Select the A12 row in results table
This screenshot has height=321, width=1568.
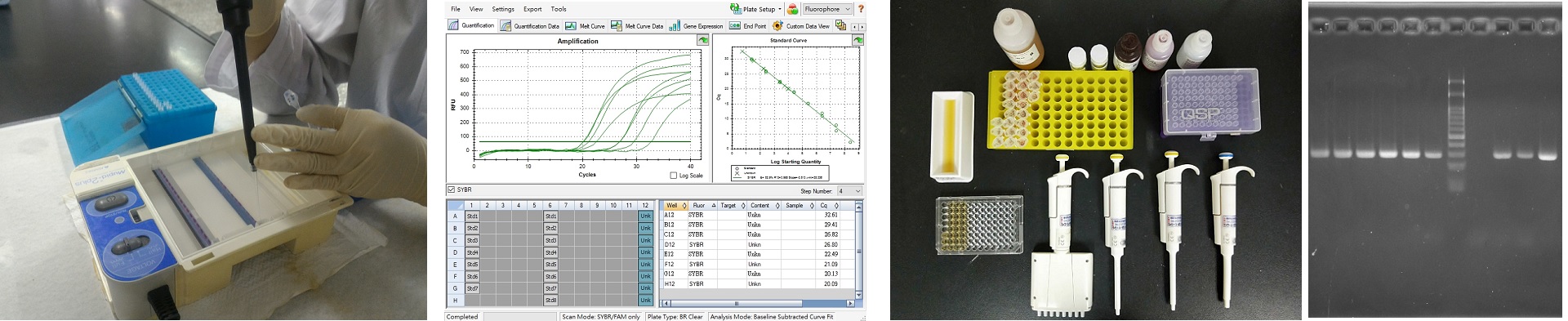point(757,216)
